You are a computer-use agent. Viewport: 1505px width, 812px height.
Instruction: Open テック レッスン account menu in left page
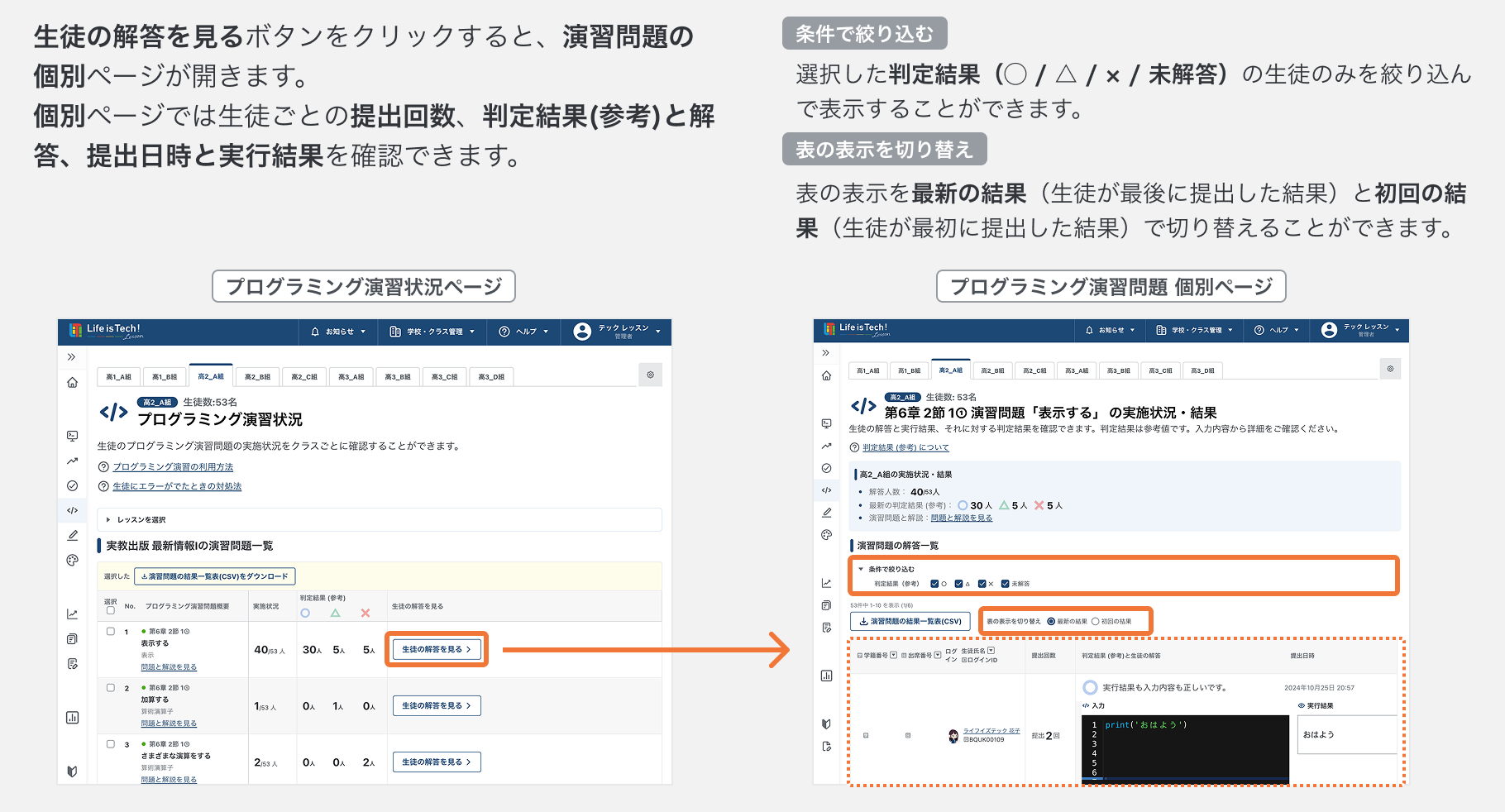click(x=618, y=332)
